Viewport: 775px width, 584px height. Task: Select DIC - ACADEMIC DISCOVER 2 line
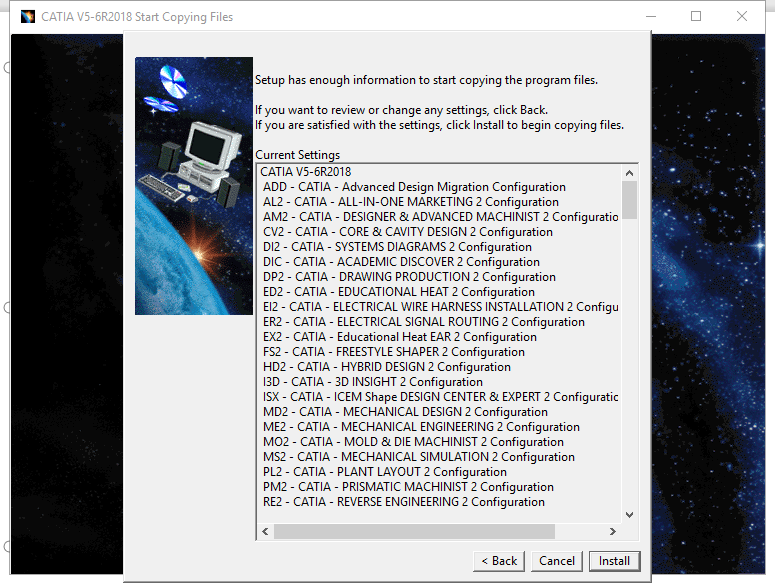pyautogui.click(x=401, y=262)
